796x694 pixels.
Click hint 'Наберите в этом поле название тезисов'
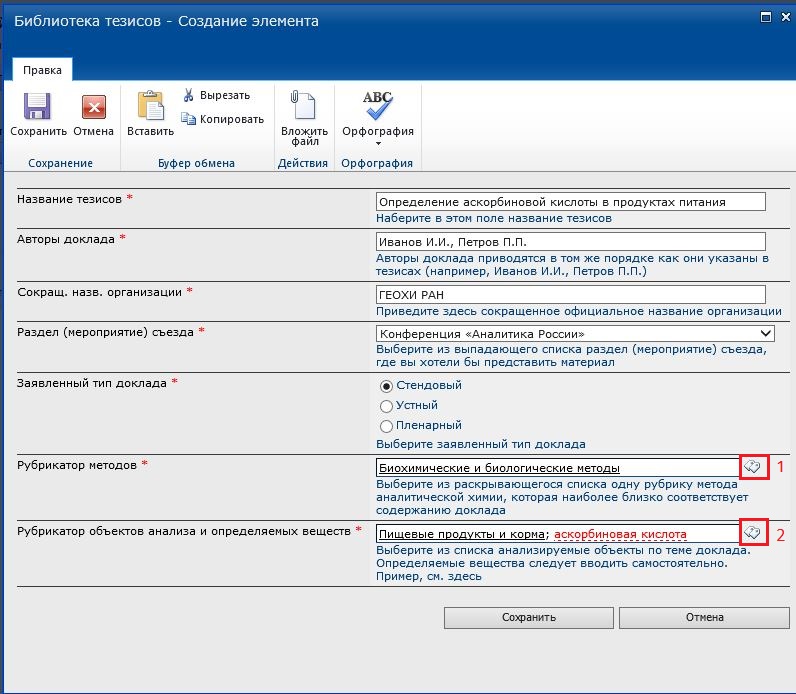493,218
